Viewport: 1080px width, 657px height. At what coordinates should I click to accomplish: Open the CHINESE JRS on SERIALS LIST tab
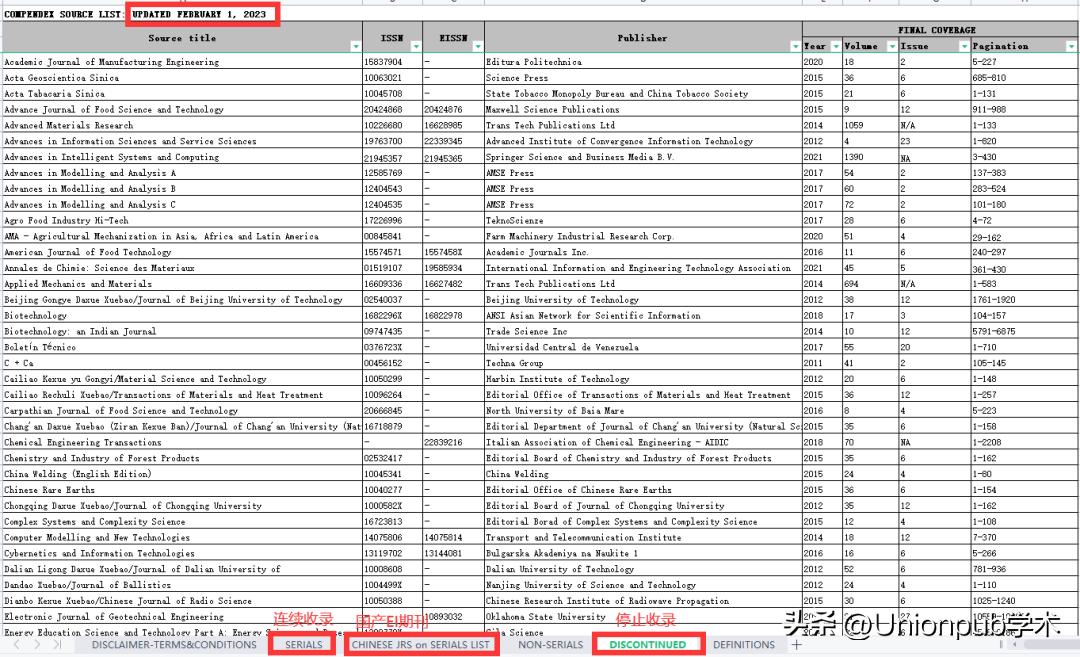pos(420,645)
